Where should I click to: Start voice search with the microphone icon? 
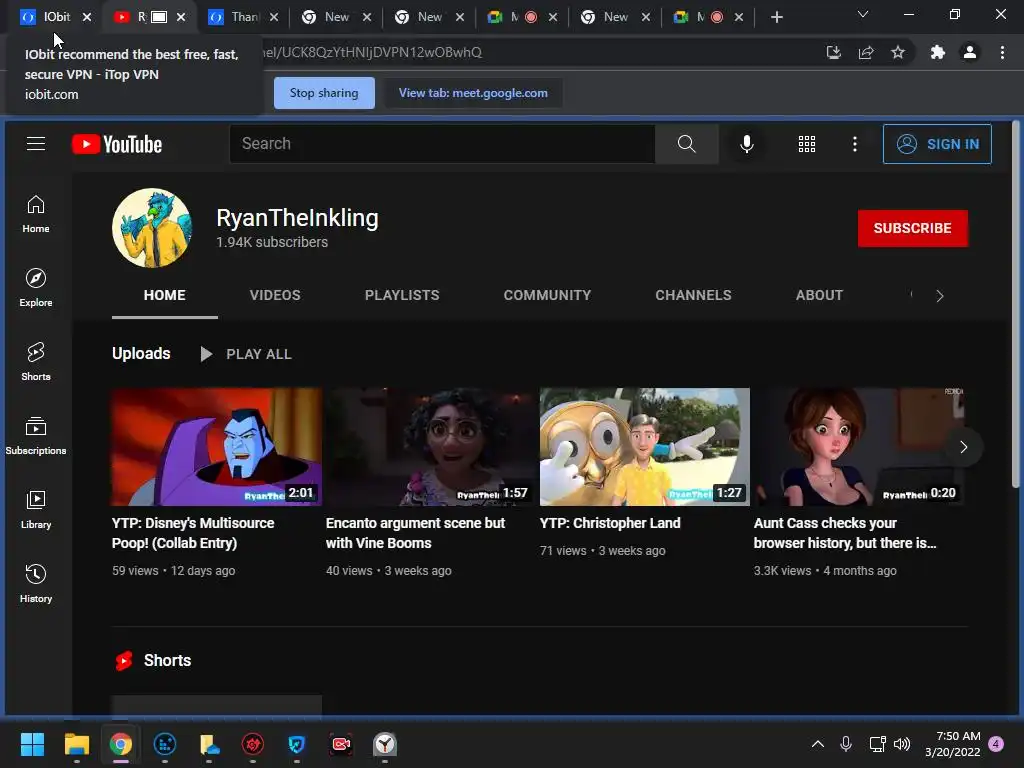tap(746, 144)
